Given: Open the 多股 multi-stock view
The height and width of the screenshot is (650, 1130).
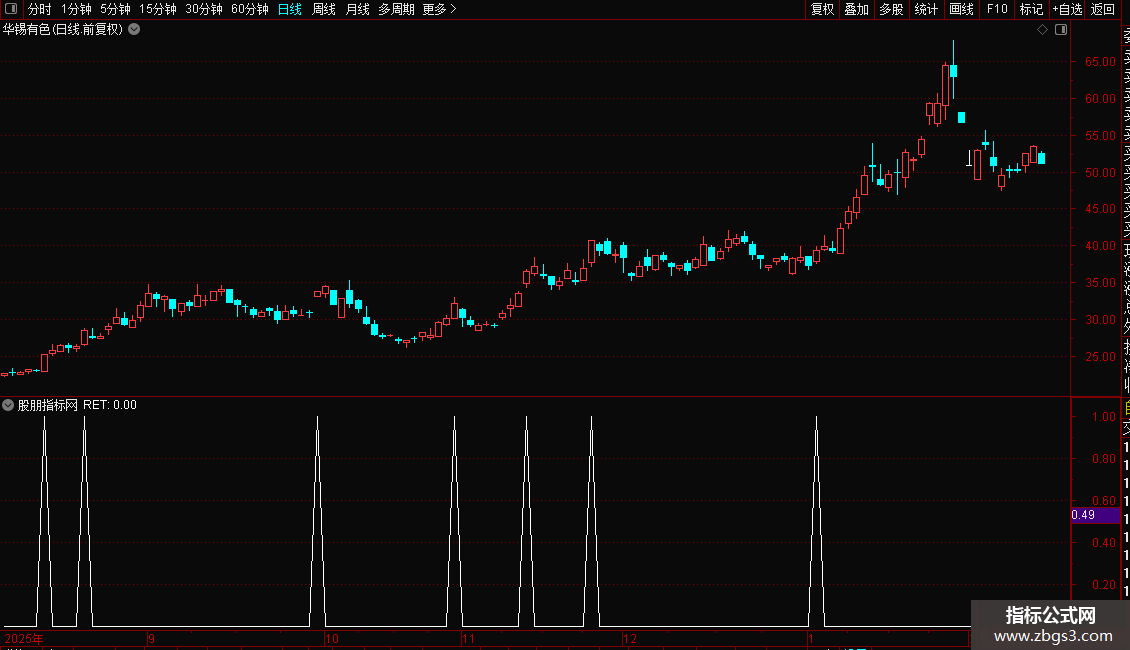Looking at the screenshot, I should point(891,9).
